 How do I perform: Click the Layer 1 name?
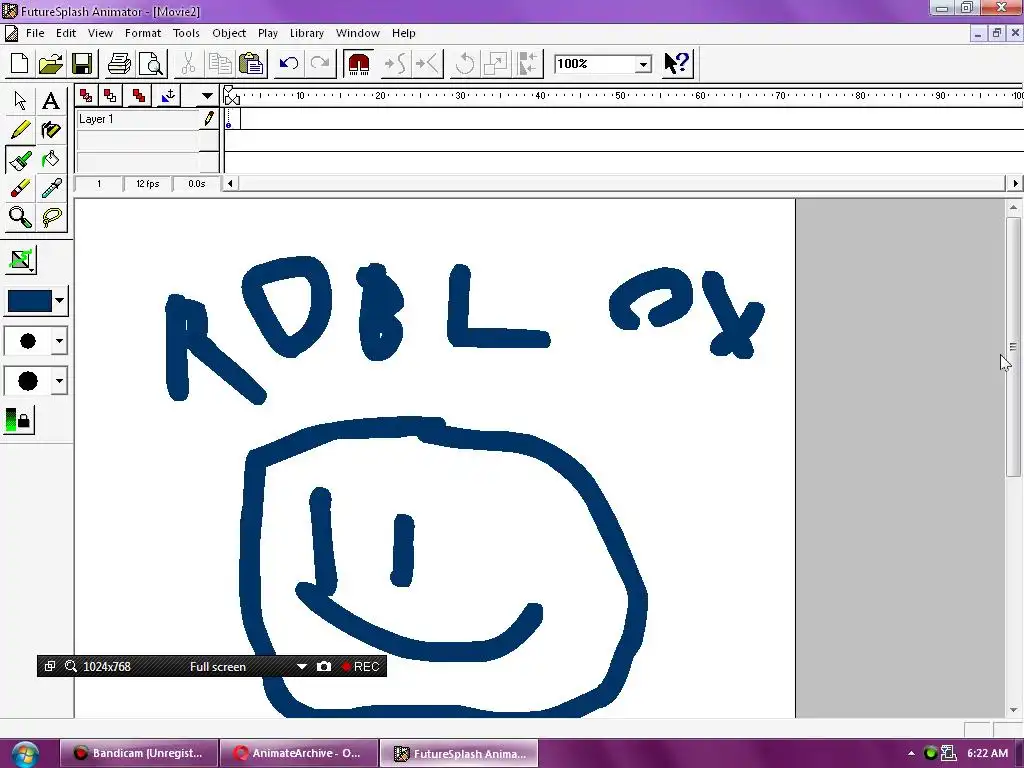tap(96, 119)
